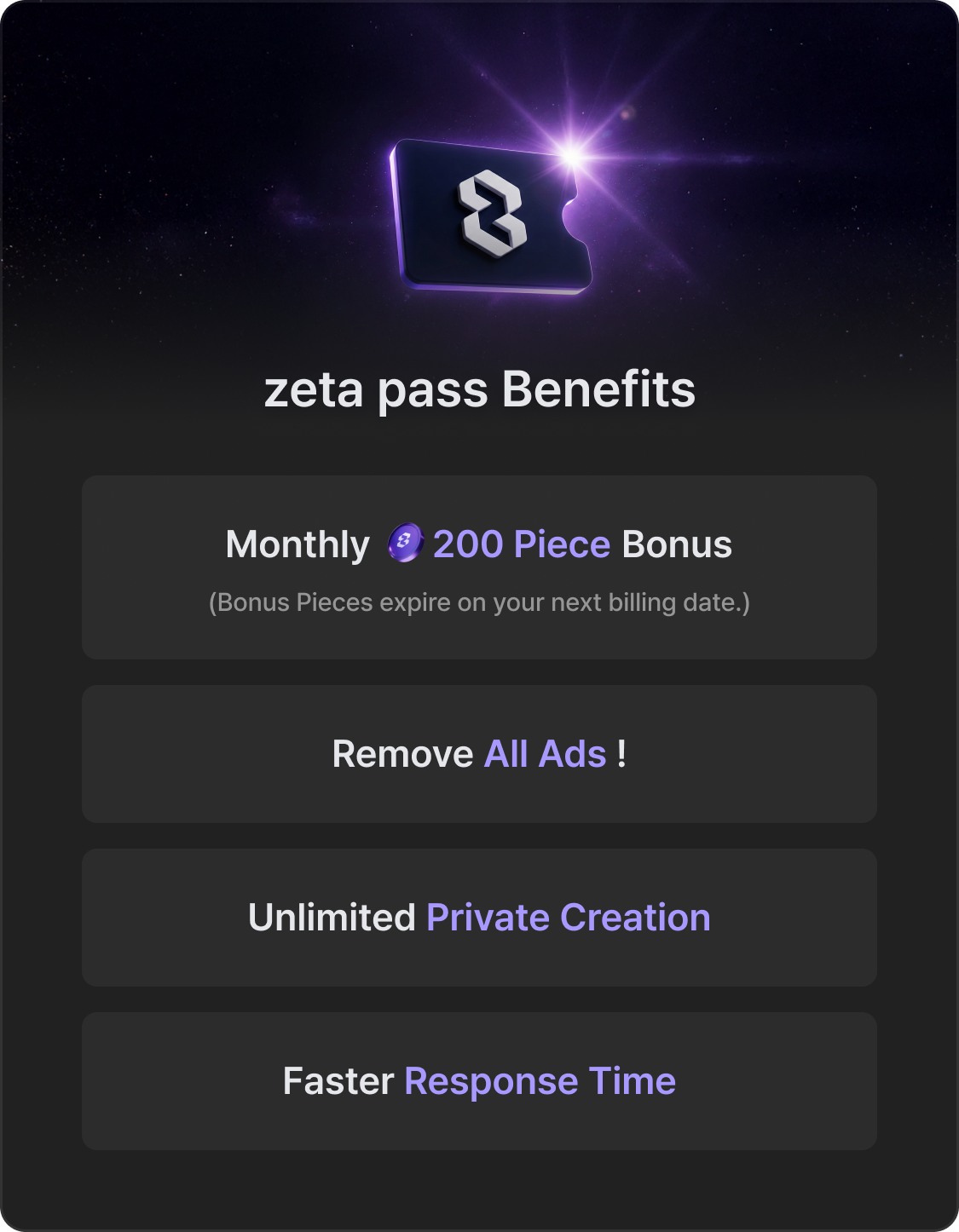Select the "zeta pass Benefits" heading
The image size is (959, 1232).
pyautogui.click(x=479, y=389)
